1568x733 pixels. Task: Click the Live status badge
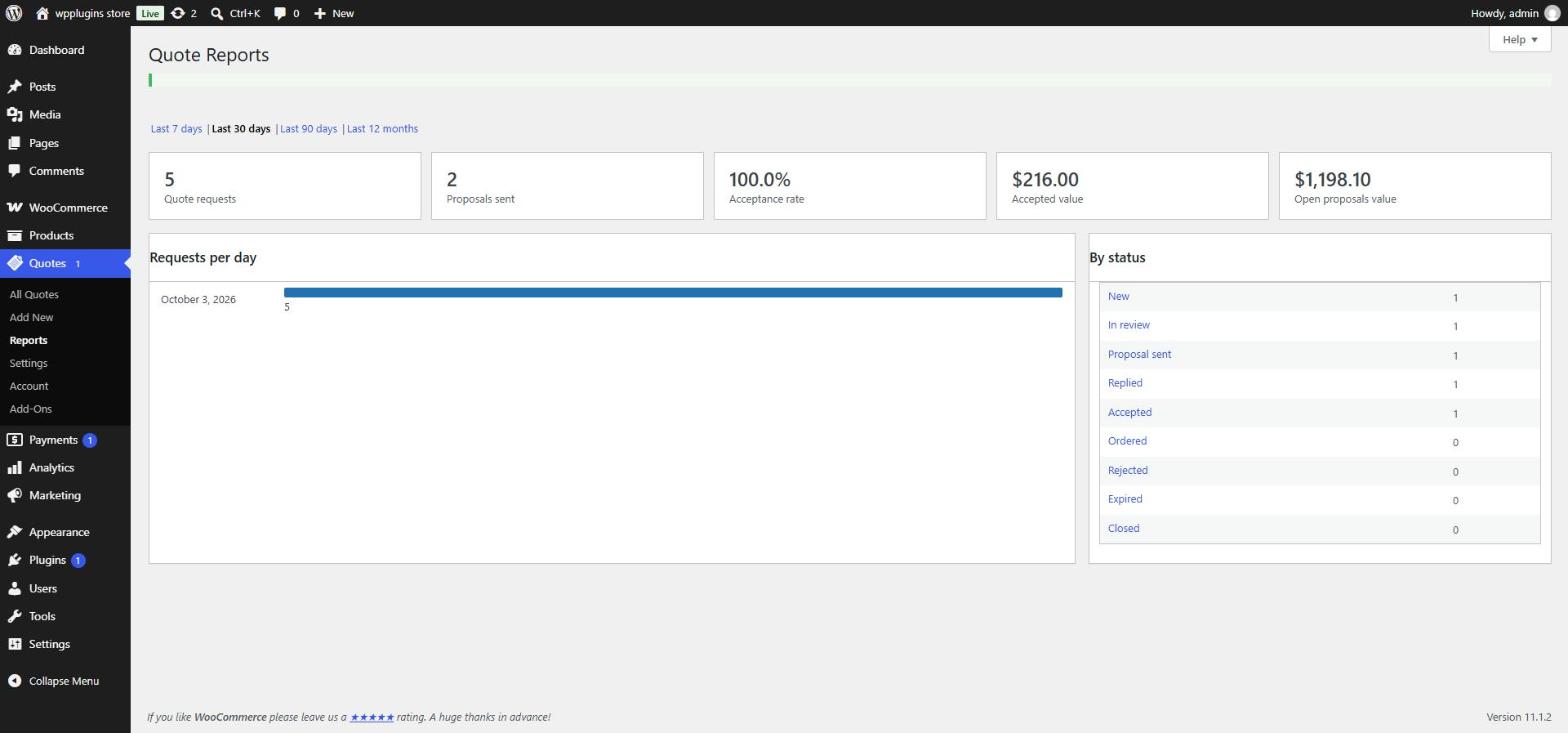149,13
